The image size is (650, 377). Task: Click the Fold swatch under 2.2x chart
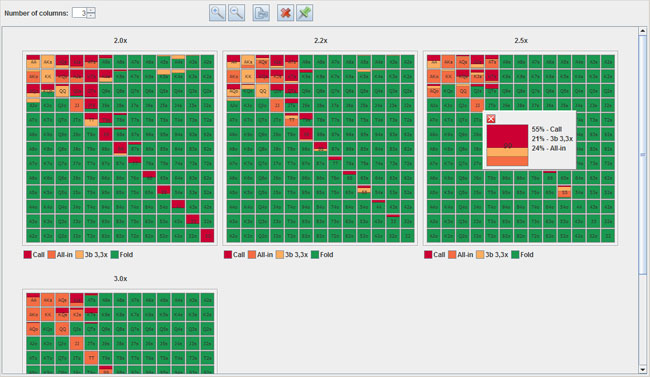[315, 255]
